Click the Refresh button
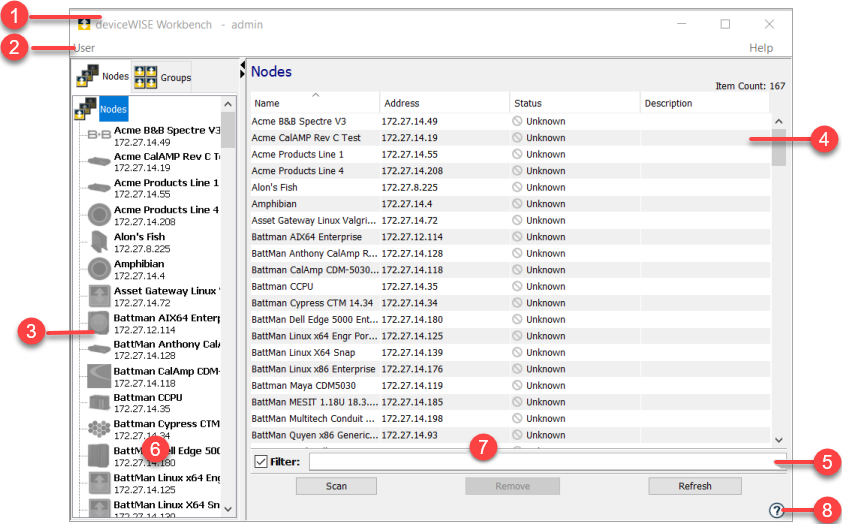842x524 pixels. (x=695, y=486)
